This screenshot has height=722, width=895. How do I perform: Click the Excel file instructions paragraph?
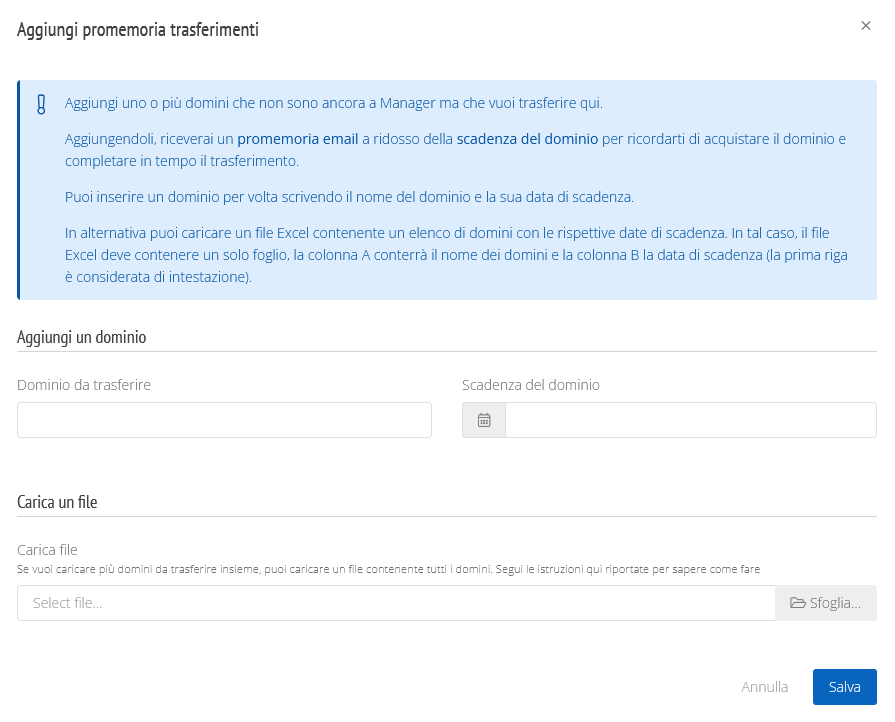[456, 255]
